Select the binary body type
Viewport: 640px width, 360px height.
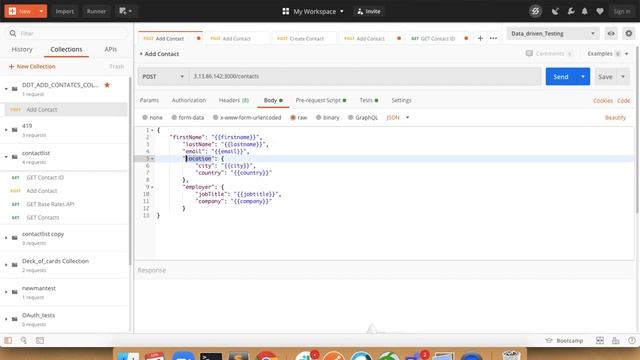pyautogui.click(x=318, y=118)
